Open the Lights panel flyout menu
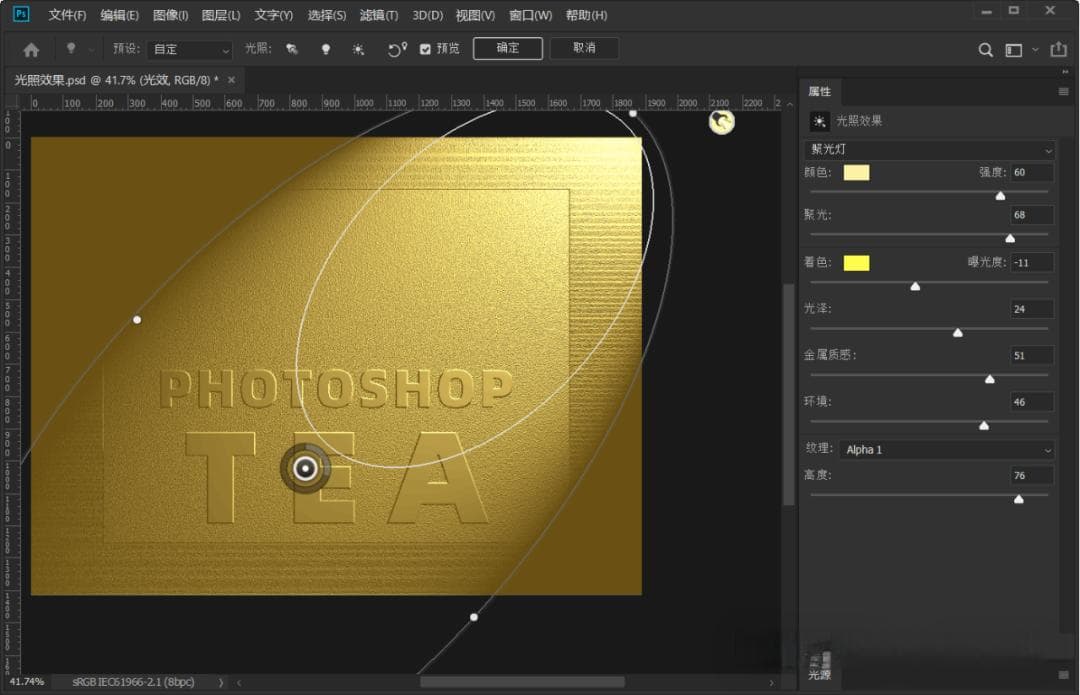 click(x=1063, y=674)
